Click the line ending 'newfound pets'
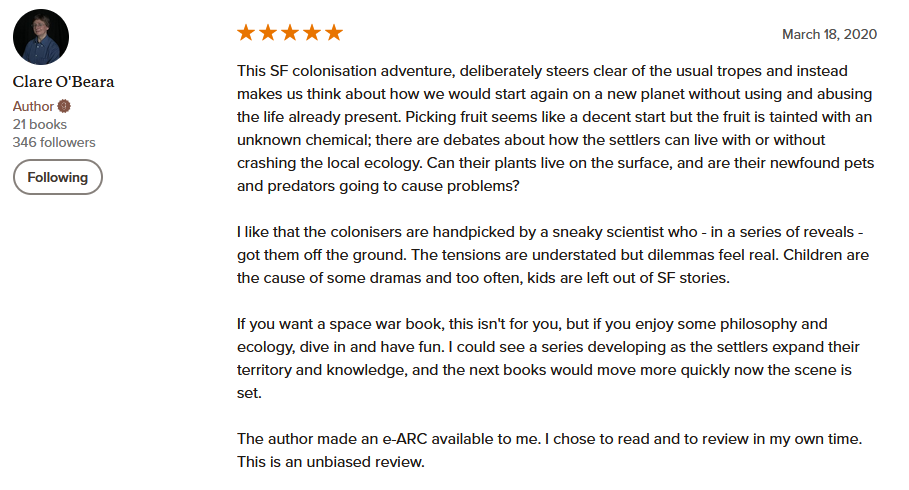The image size is (909, 490). pos(555,163)
